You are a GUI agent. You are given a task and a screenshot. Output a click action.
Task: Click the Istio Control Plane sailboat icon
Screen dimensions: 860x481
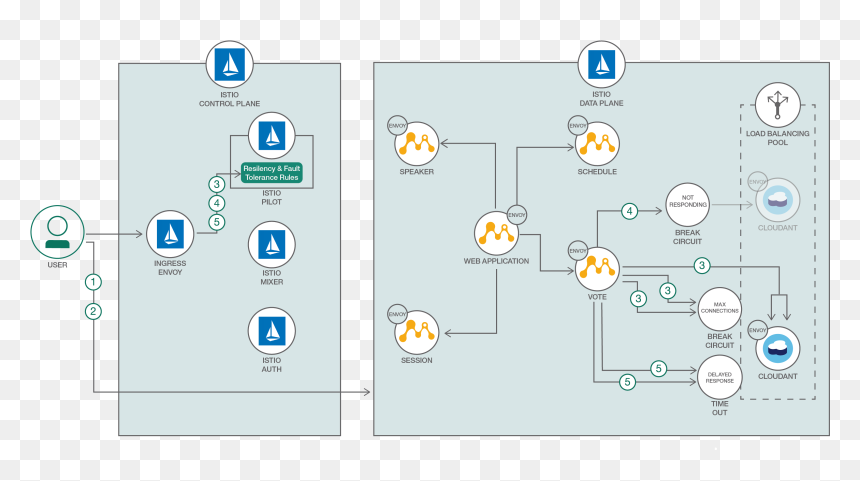point(229,64)
